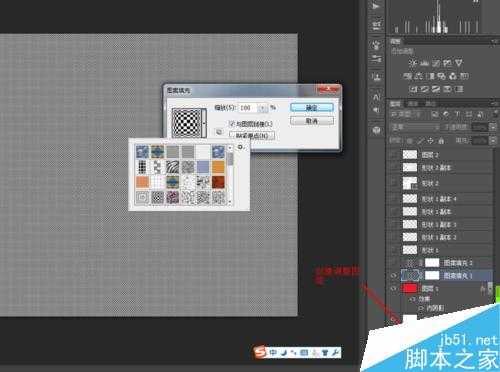Show the 图案填充 2 layer
Image resolution: width=500 pixels, height=372 pixels.
394,263
